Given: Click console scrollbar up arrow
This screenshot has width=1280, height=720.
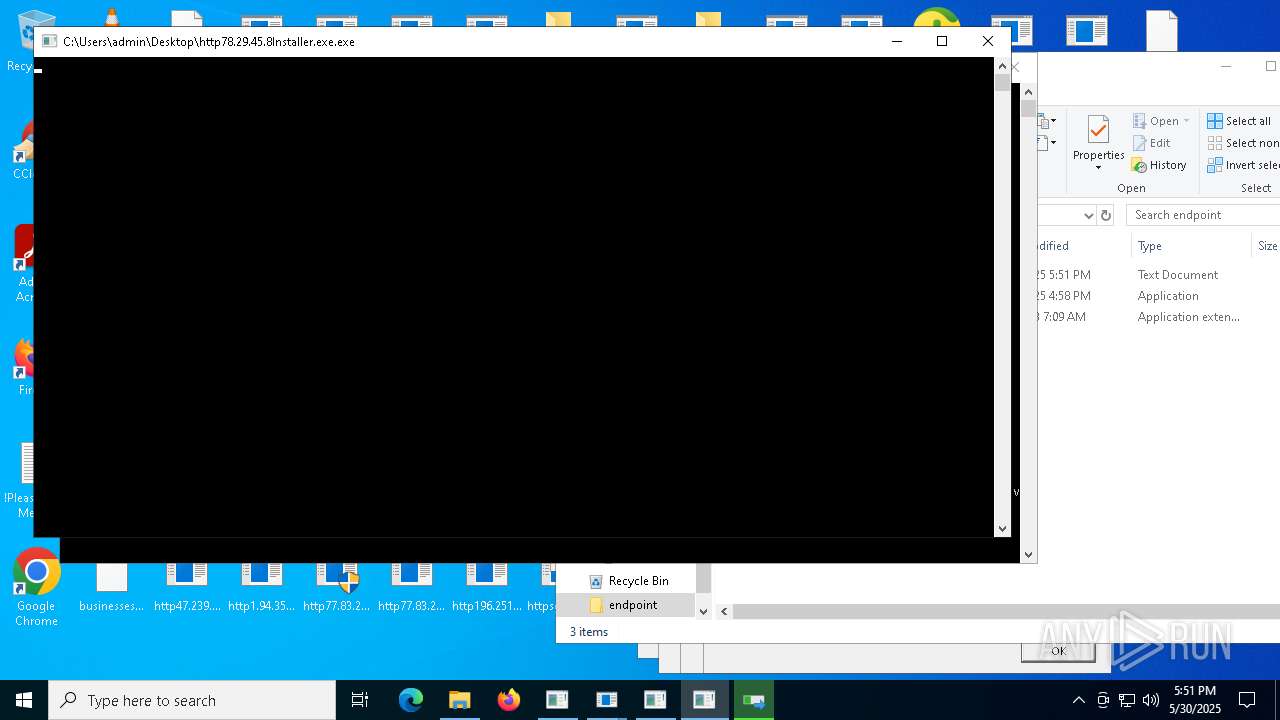Looking at the screenshot, I should pyautogui.click(x=1002, y=65).
